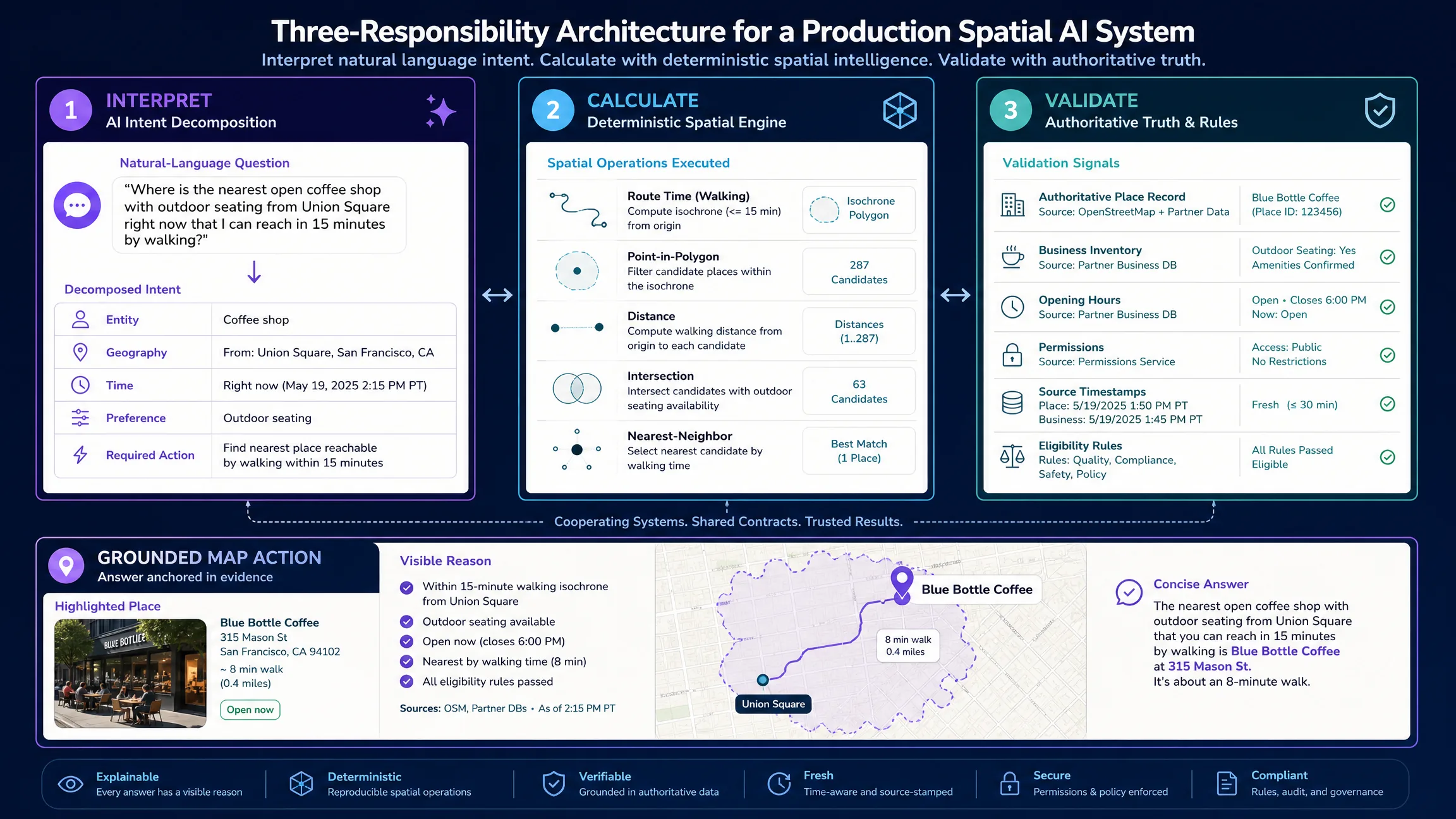Image resolution: width=1456 pixels, height=819 pixels.
Task: Click the clock icon beside Opening Hours
Action: coord(1012,307)
